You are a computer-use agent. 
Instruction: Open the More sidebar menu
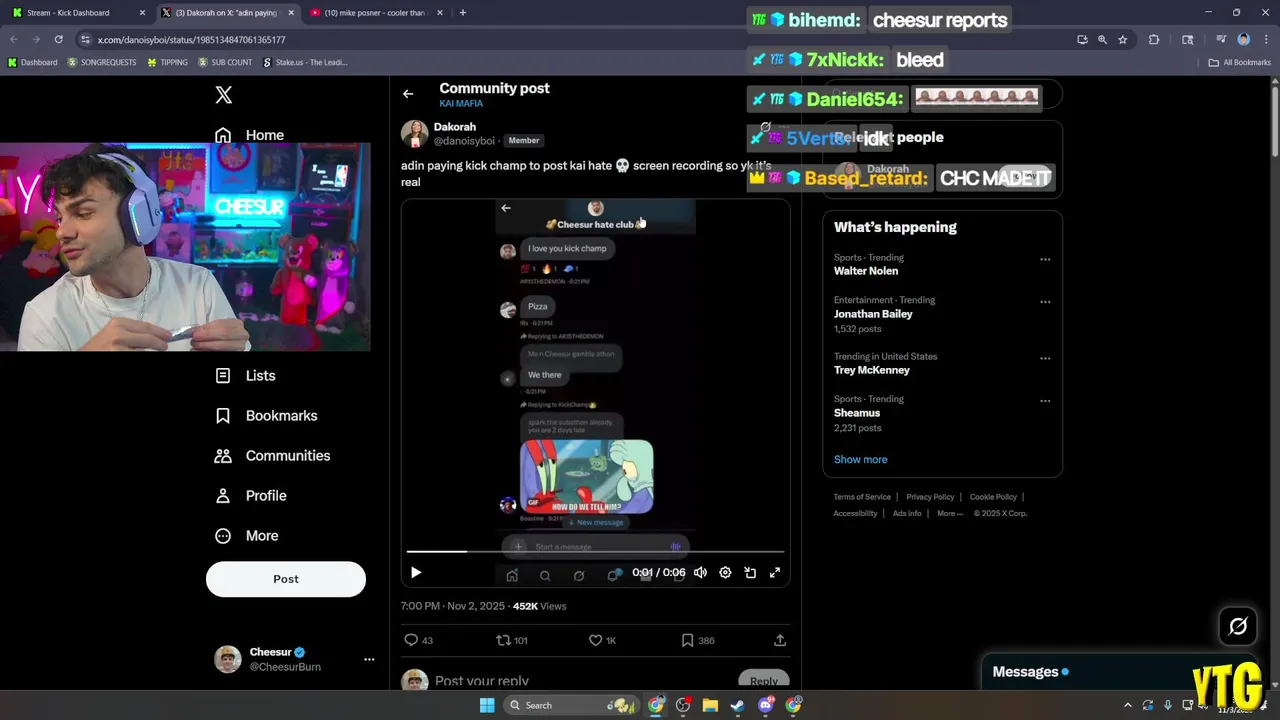[x=246, y=536]
